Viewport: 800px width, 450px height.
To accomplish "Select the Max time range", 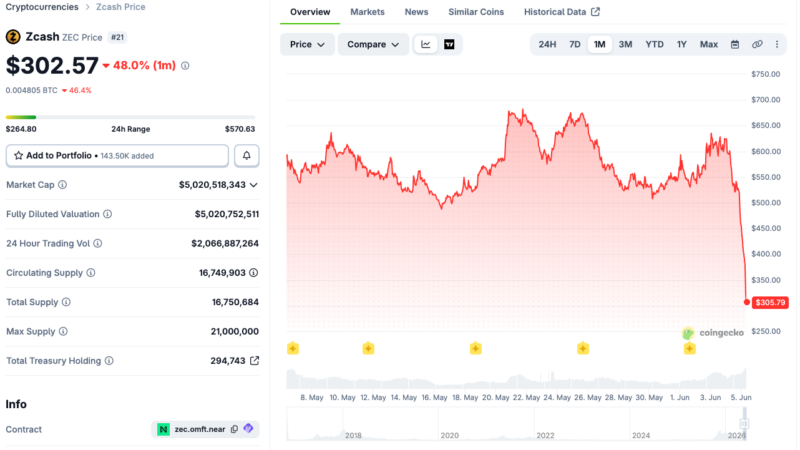I will [x=709, y=44].
